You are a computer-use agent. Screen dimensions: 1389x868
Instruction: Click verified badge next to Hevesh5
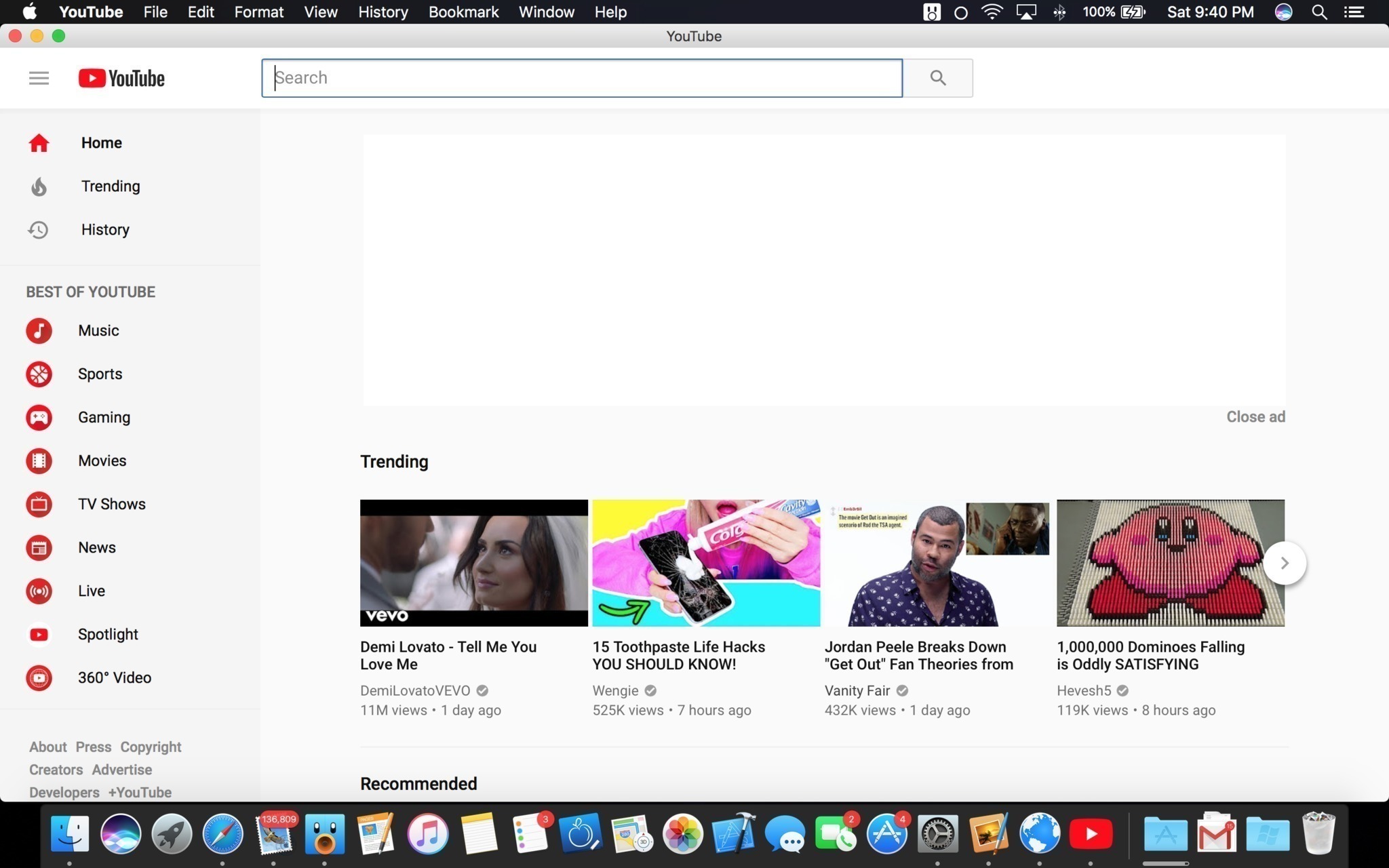1122,690
